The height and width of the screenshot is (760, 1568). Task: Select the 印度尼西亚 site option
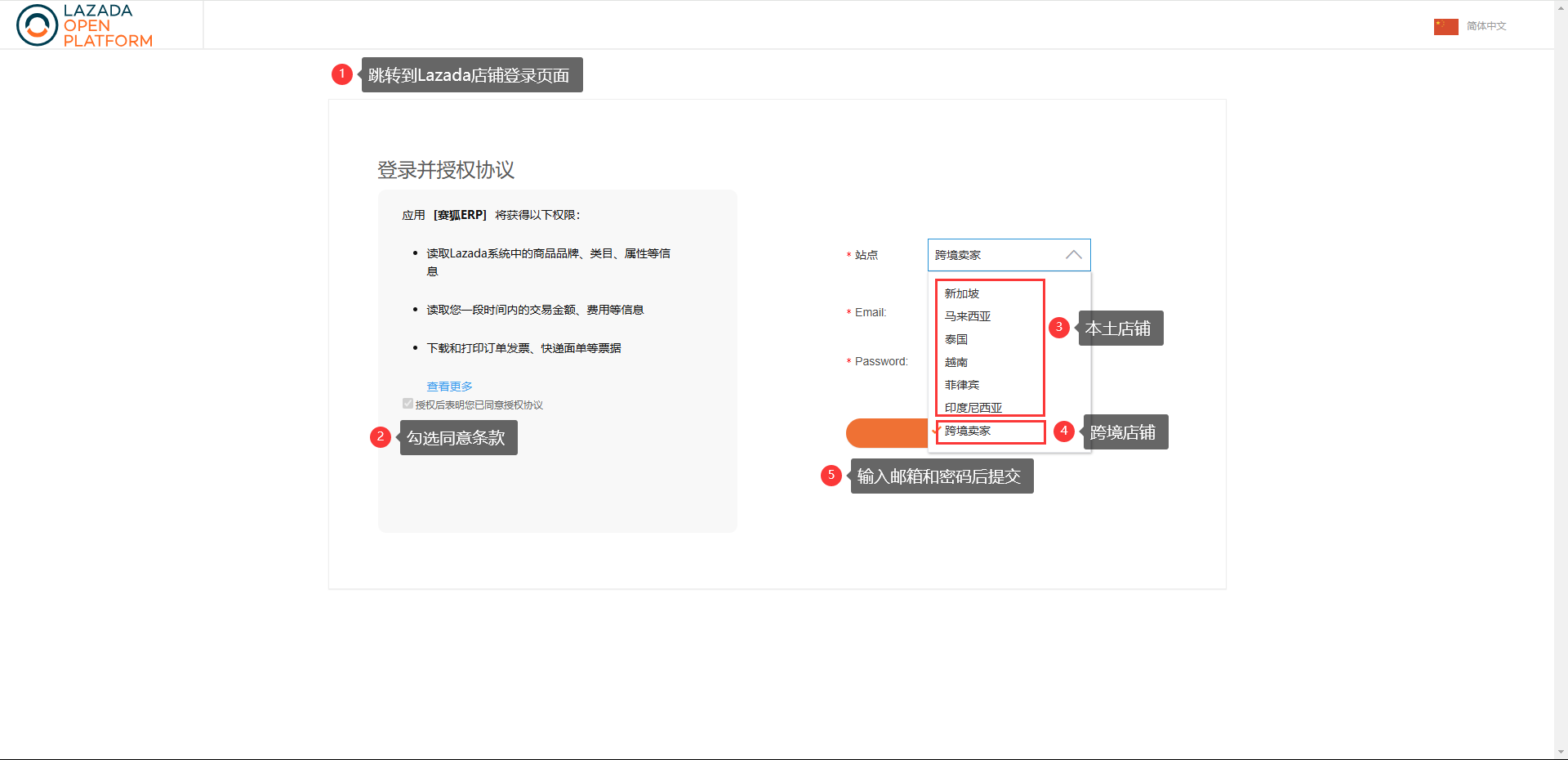point(973,408)
